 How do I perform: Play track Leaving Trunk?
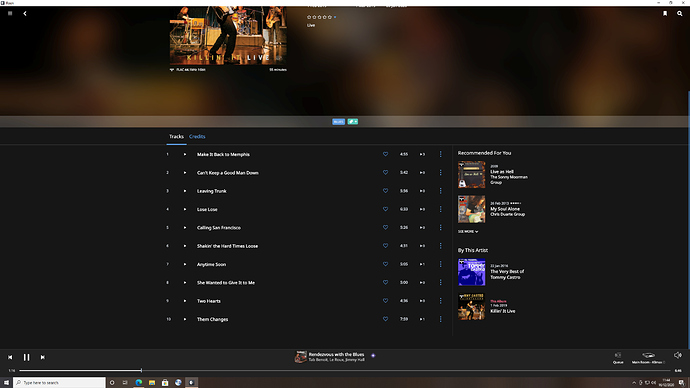[x=185, y=191]
